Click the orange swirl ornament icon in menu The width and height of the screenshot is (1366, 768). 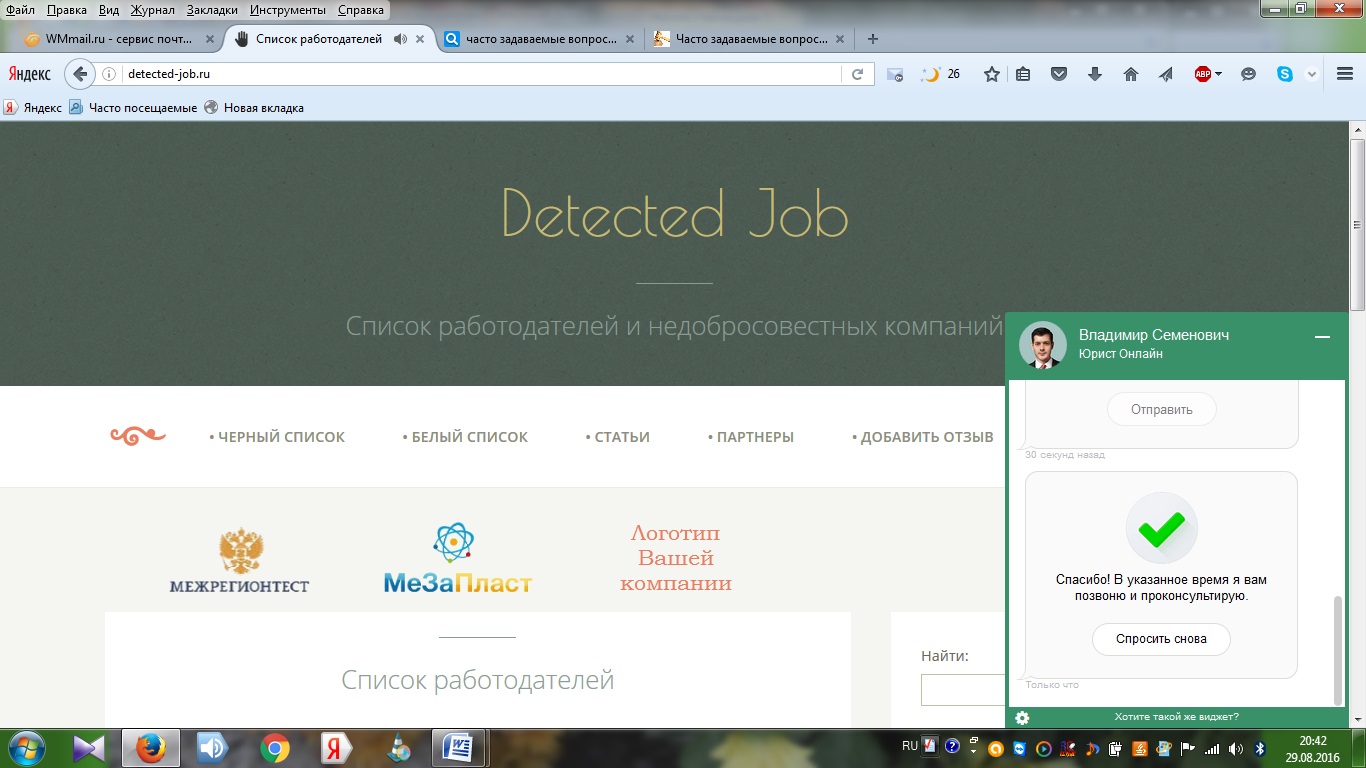click(138, 435)
